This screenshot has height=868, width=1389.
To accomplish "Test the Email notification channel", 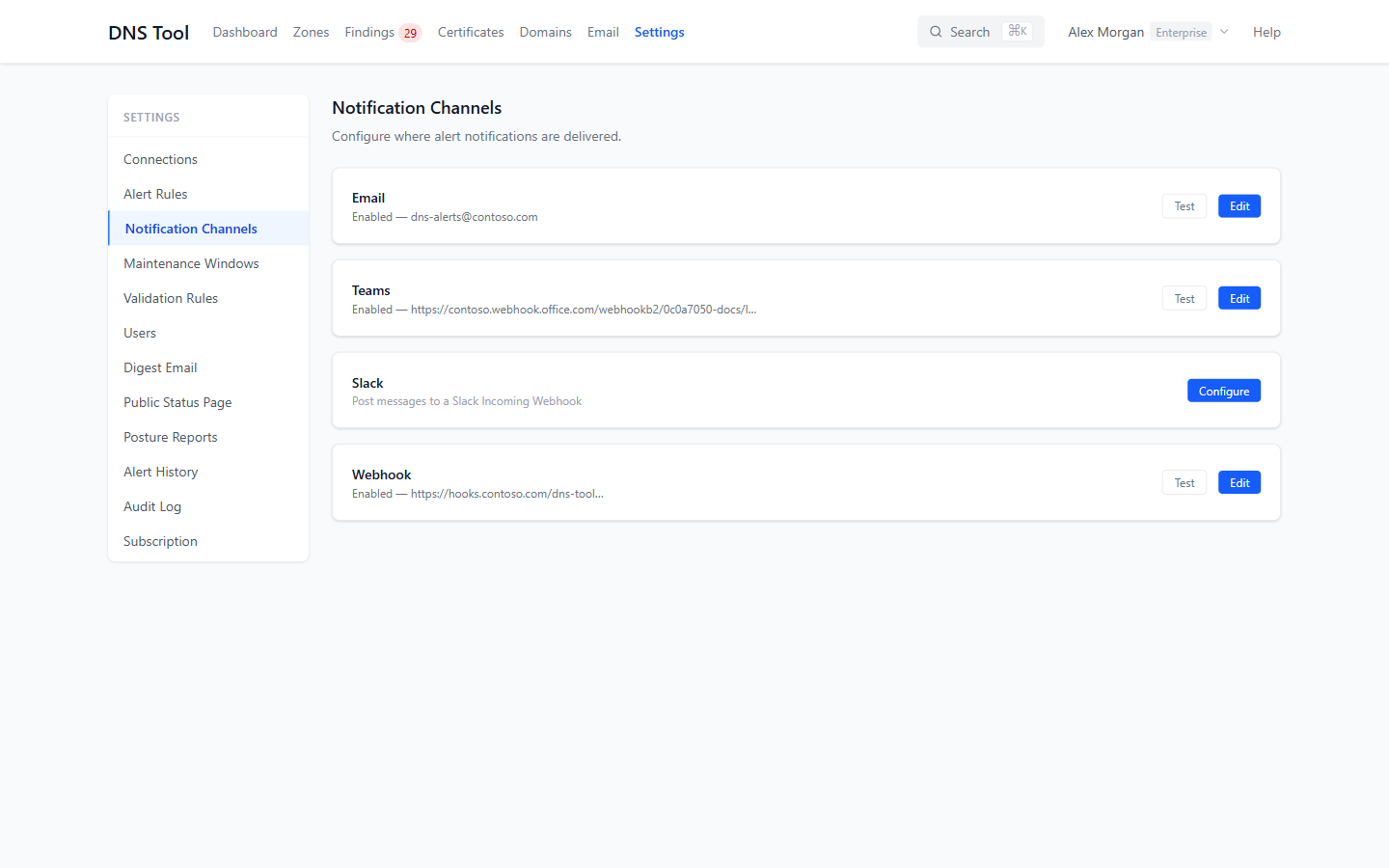I will point(1185,206).
